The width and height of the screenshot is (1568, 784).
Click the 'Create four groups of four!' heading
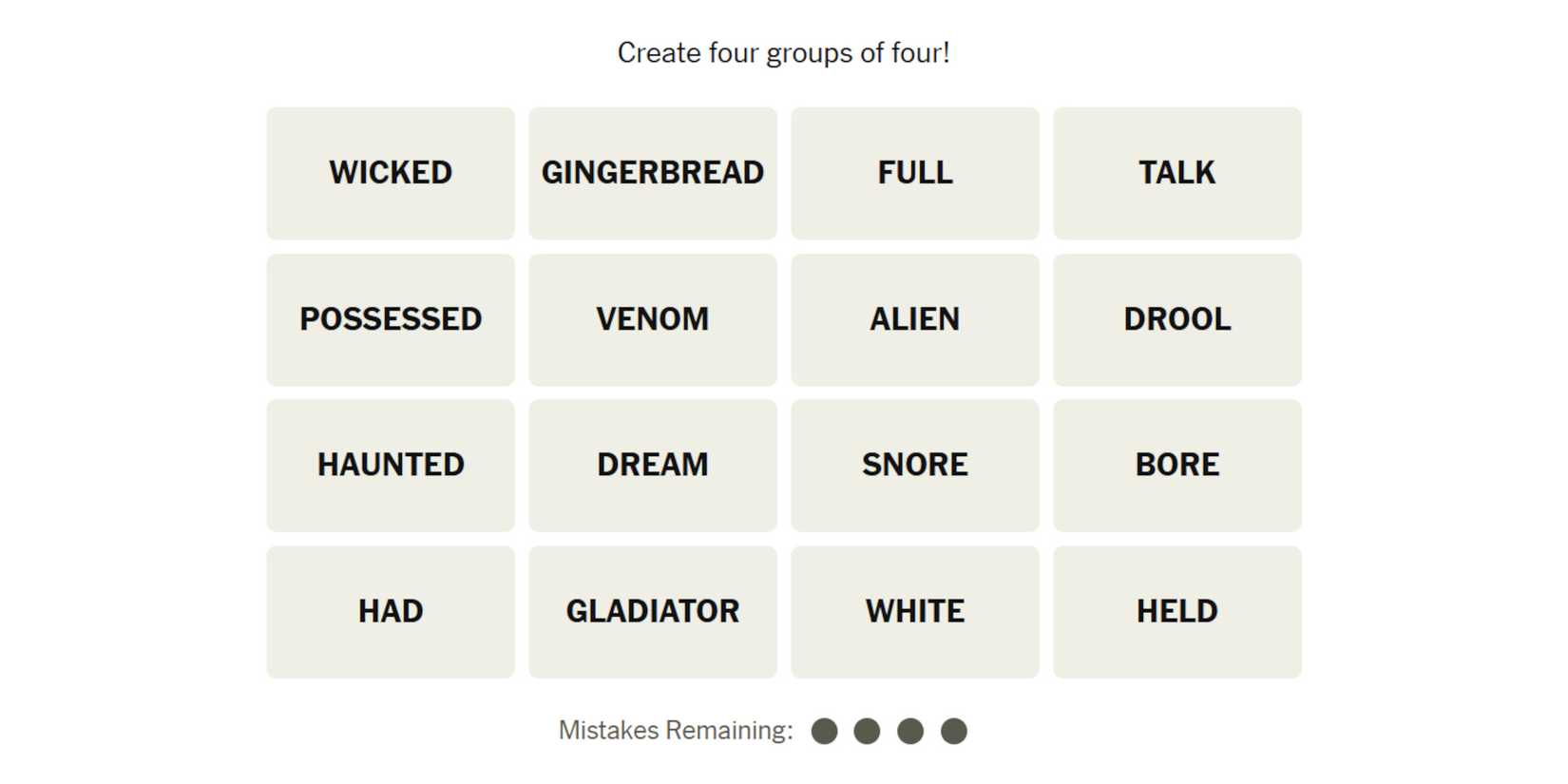783,53
